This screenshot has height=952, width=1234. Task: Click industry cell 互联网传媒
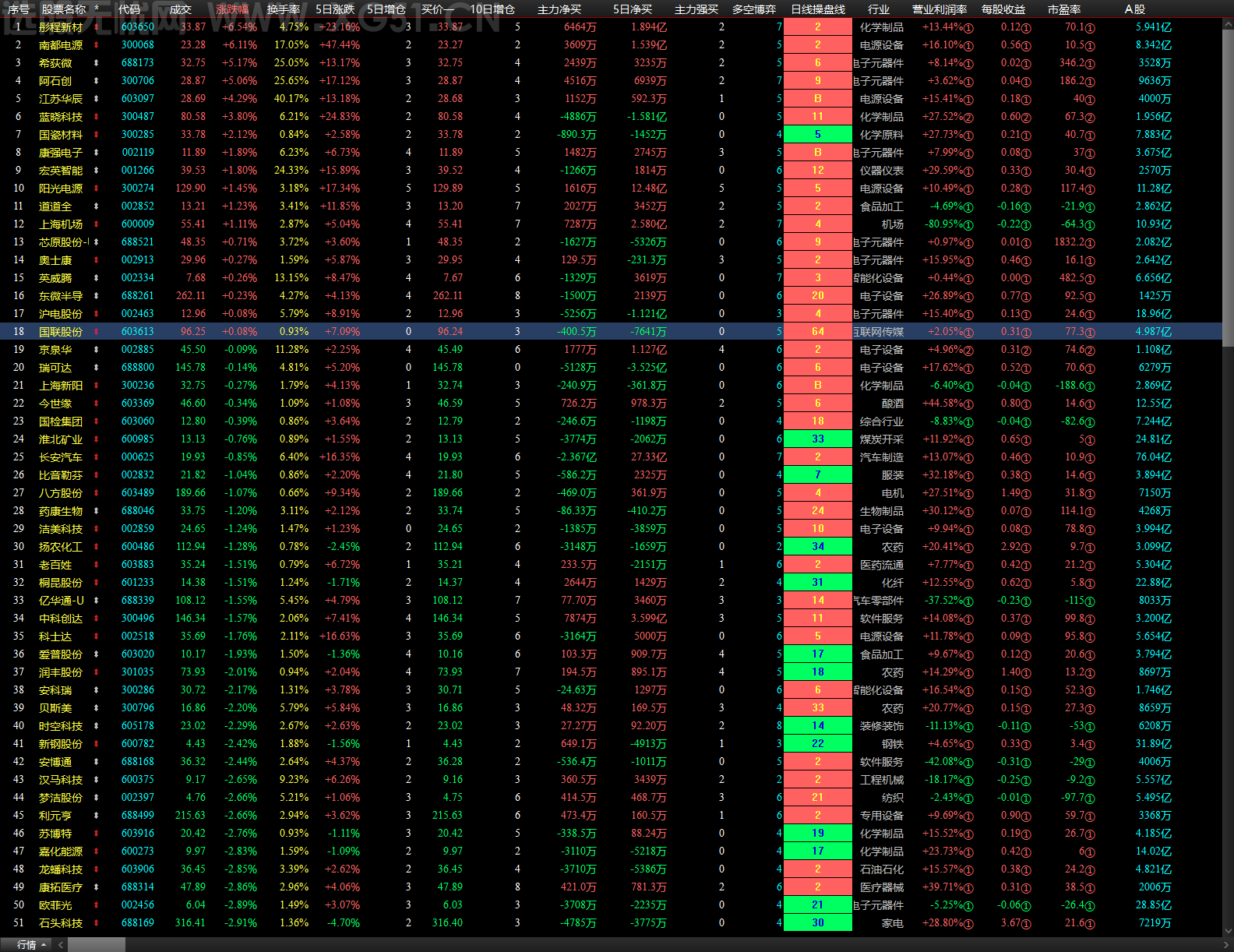[879, 332]
